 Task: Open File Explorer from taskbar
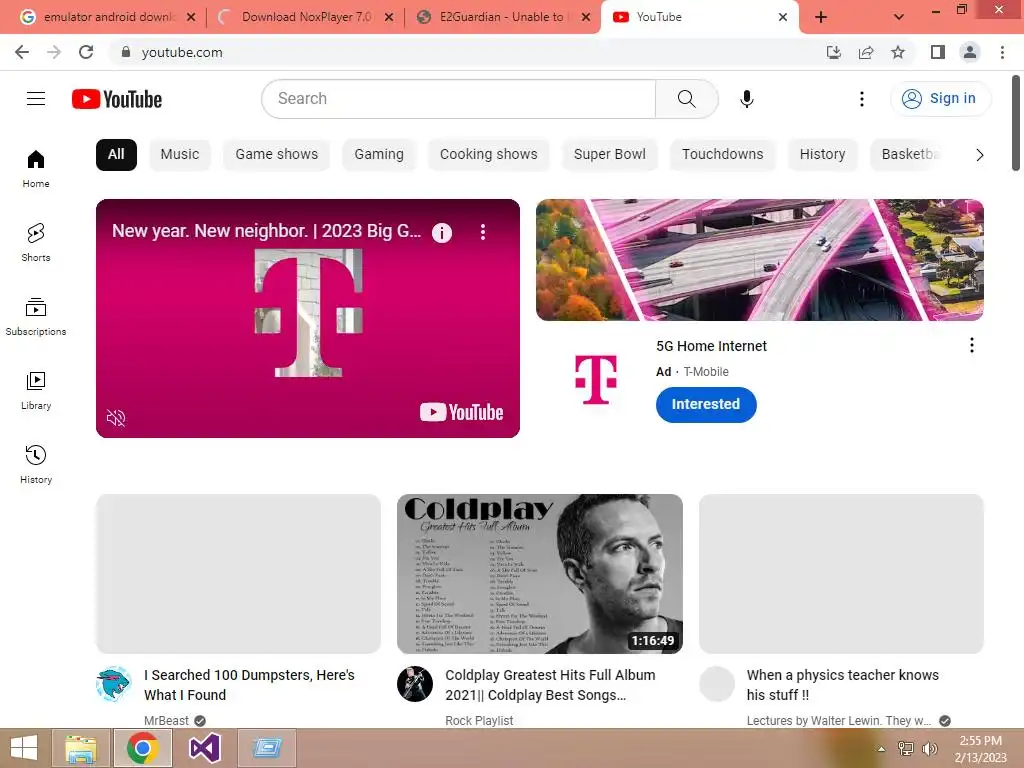pos(81,749)
